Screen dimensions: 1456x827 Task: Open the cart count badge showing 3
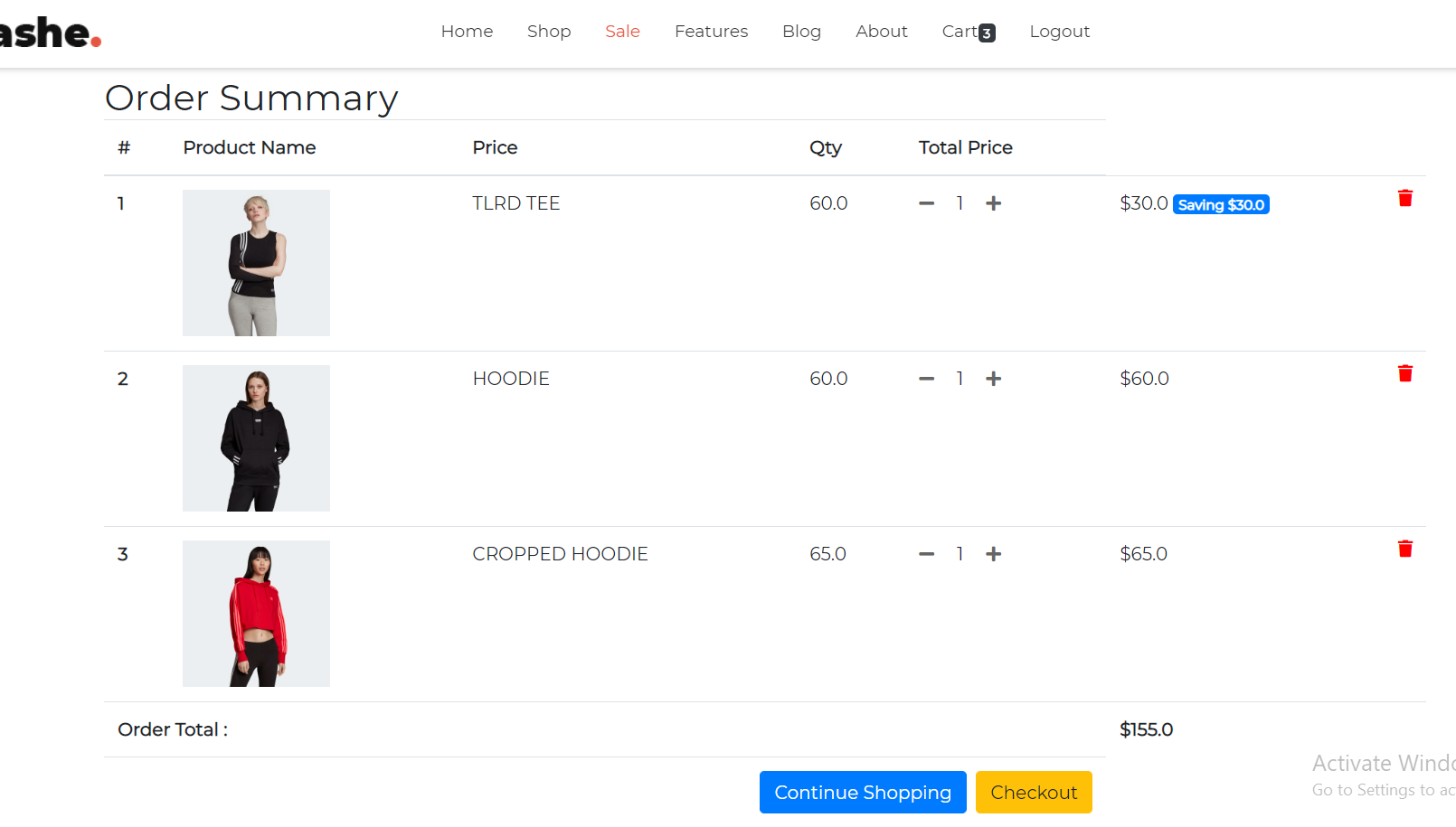coord(988,33)
